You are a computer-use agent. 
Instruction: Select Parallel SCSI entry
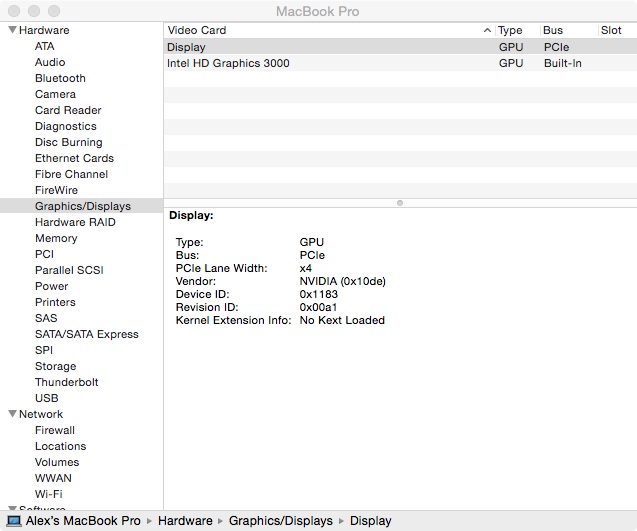click(x=69, y=270)
